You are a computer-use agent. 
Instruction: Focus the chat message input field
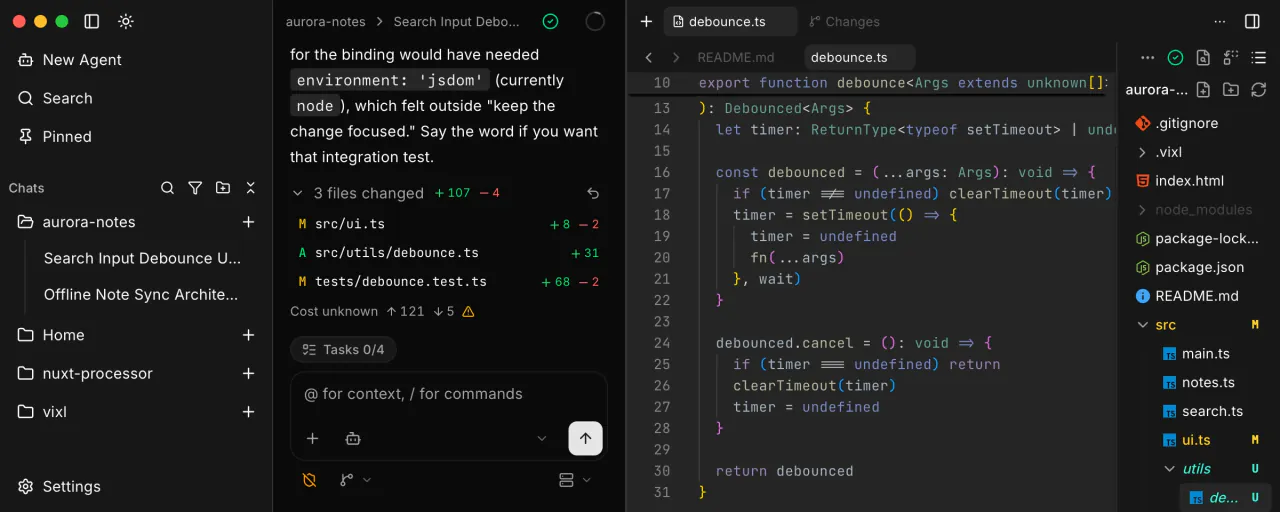click(449, 394)
